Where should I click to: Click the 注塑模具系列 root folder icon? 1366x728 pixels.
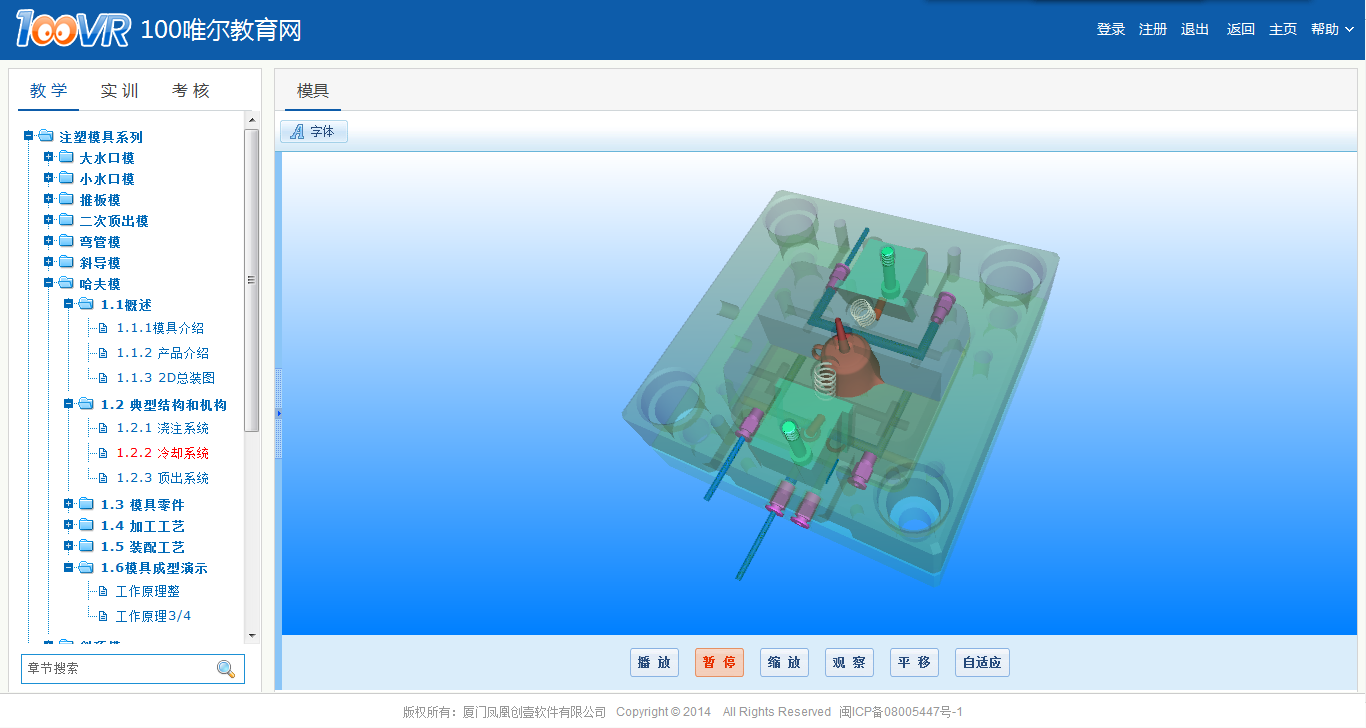[x=45, y=136]
